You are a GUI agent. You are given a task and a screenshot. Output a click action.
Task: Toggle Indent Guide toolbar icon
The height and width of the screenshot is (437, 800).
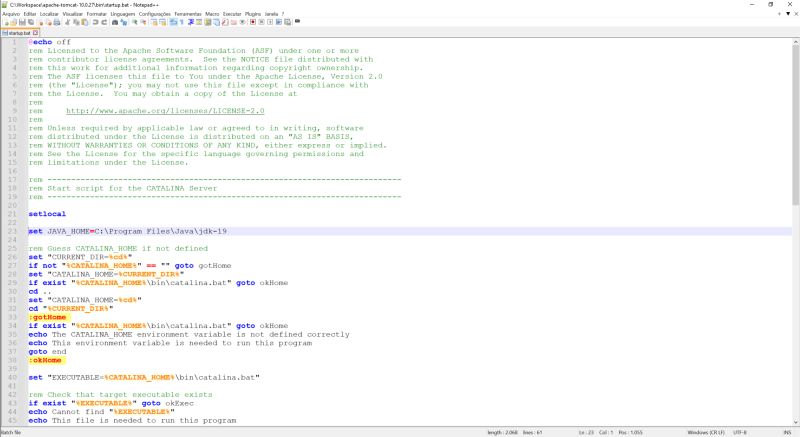point(190,22)
